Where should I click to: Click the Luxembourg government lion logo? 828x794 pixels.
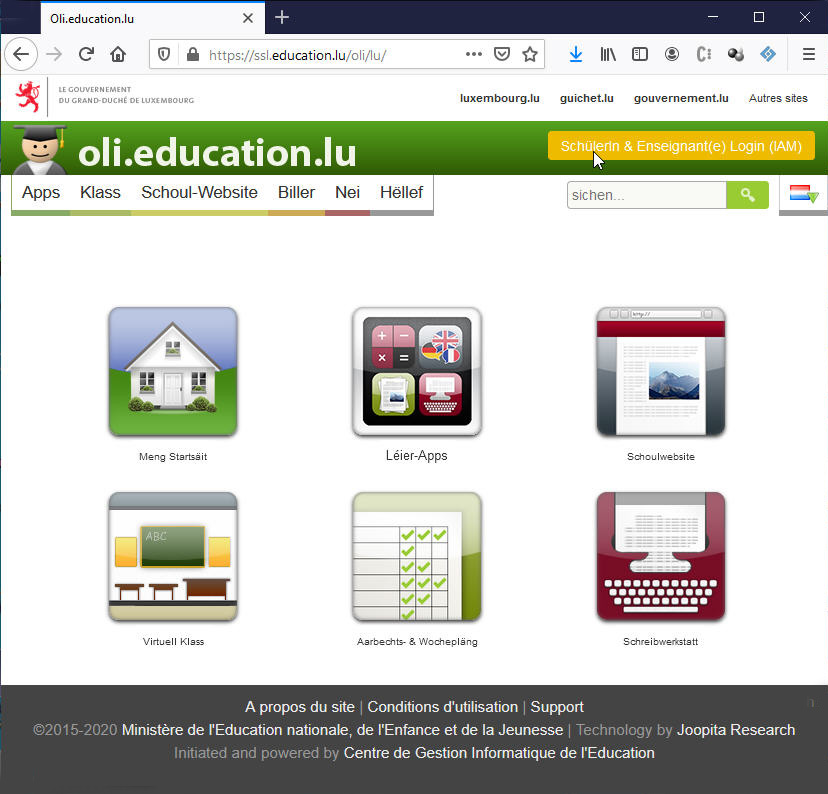point(28,97)
